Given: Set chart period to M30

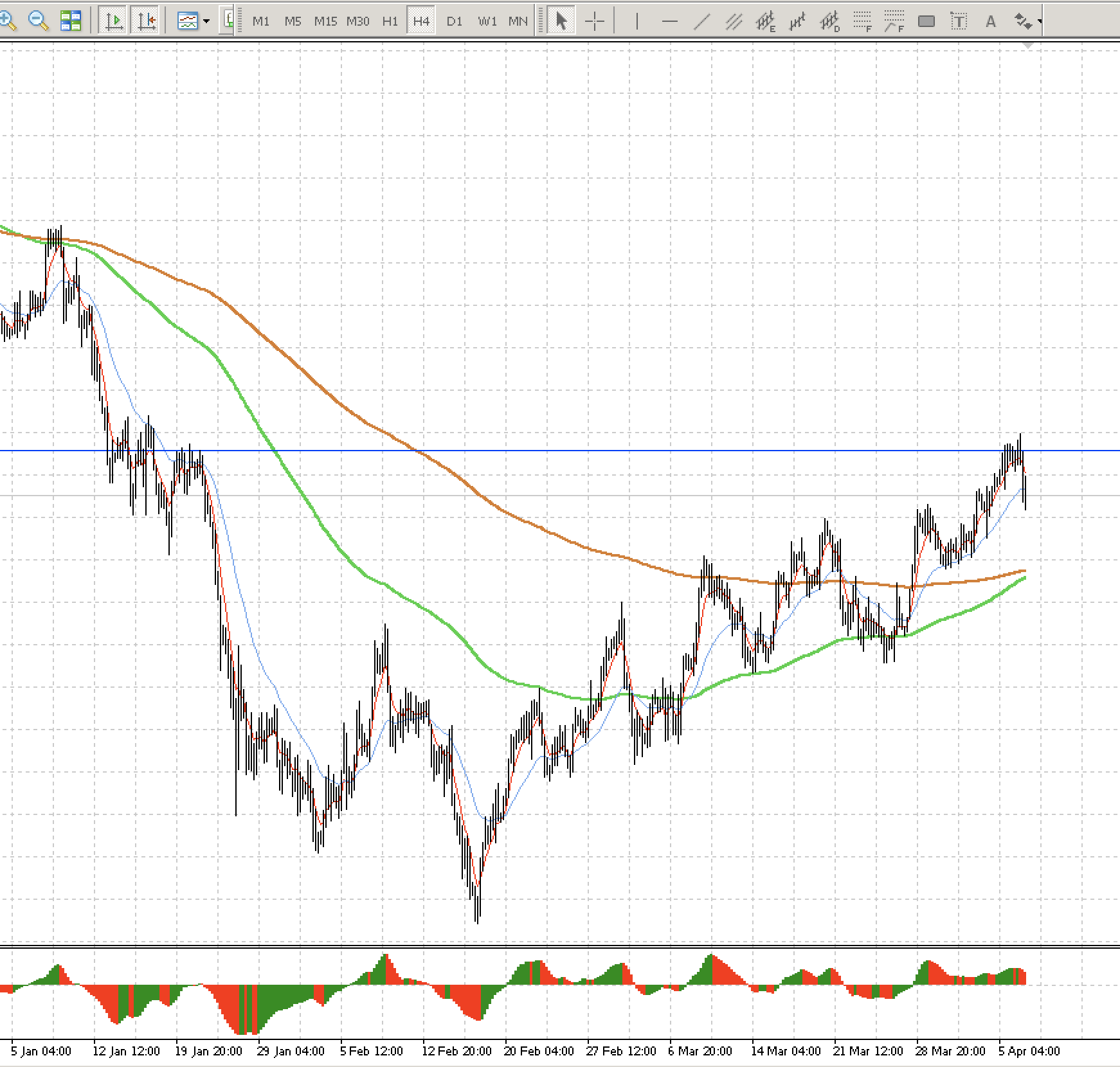Looking at the screenshot, I should tap(357, 21).
